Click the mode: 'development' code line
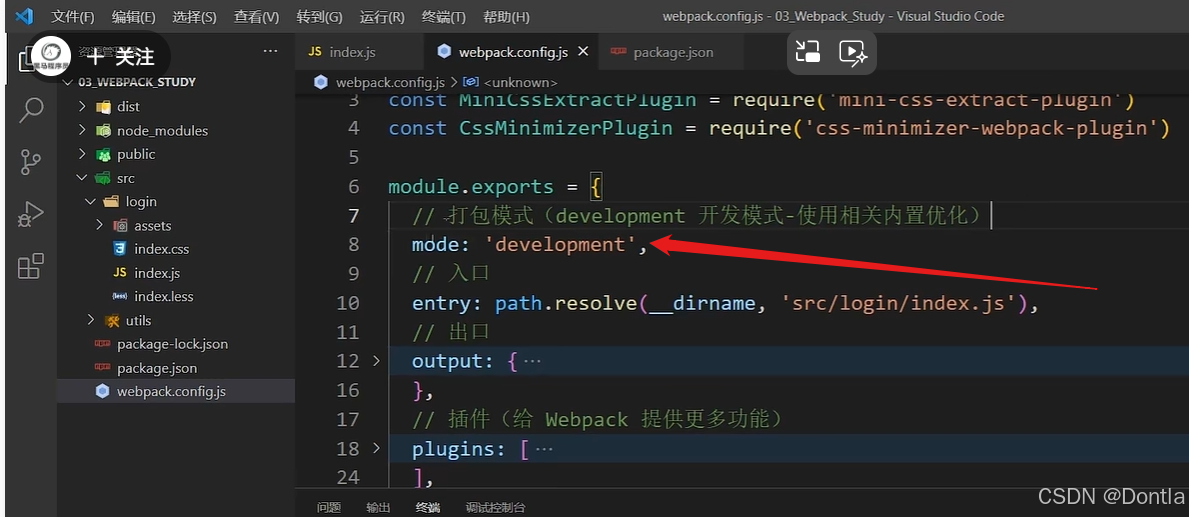This screenshot has height=517, width=1189. (x=529, y=244)
